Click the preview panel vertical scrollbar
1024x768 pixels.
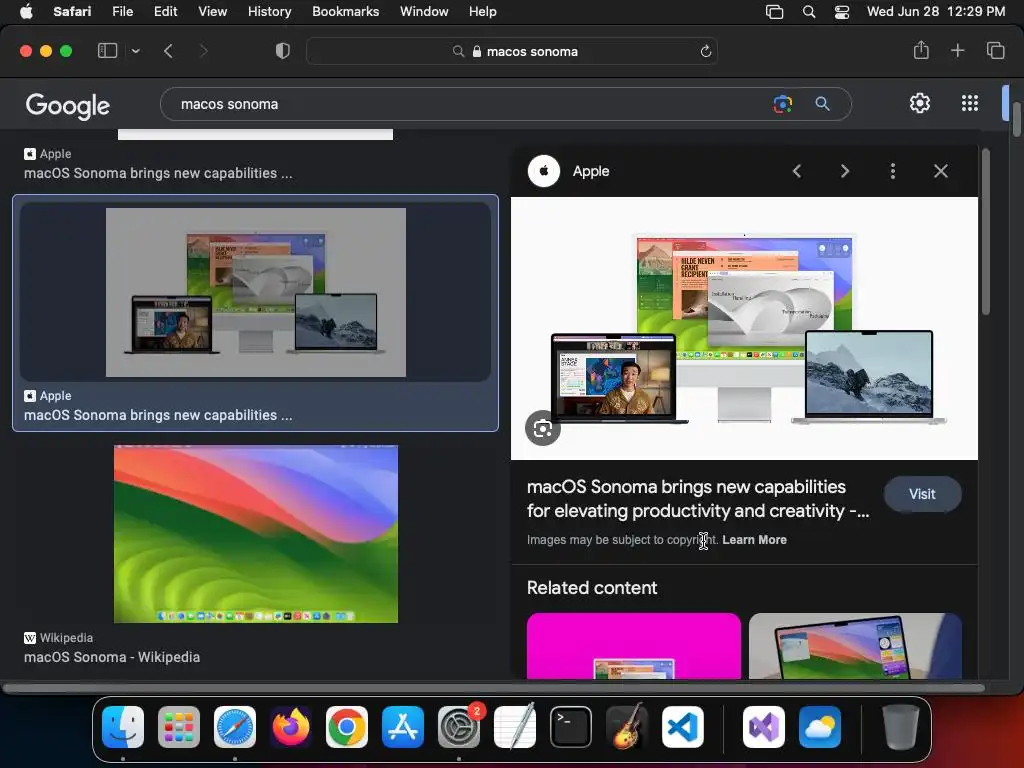tap(986, 232)
